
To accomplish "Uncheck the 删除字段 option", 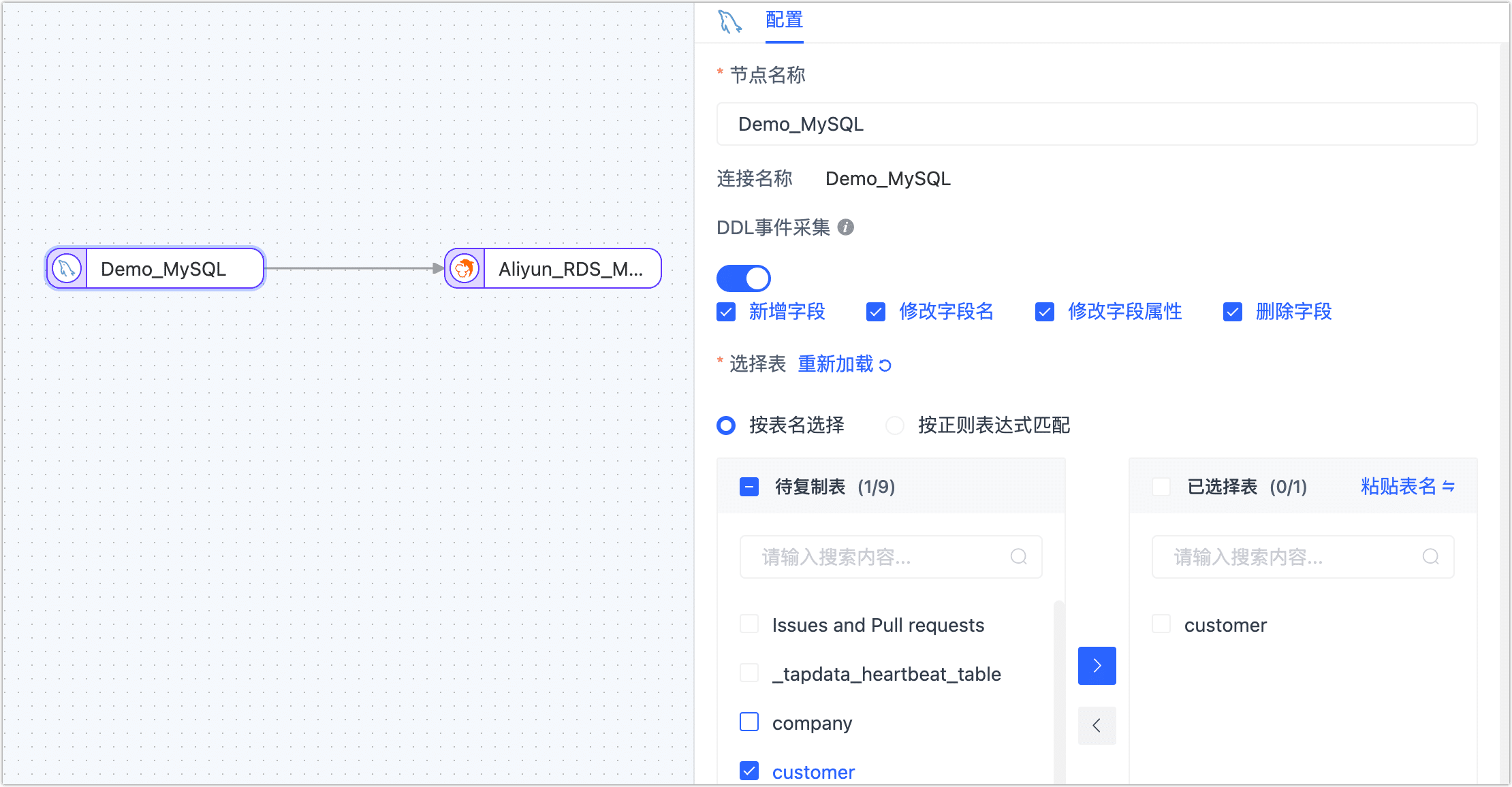I will point(1233,312).
